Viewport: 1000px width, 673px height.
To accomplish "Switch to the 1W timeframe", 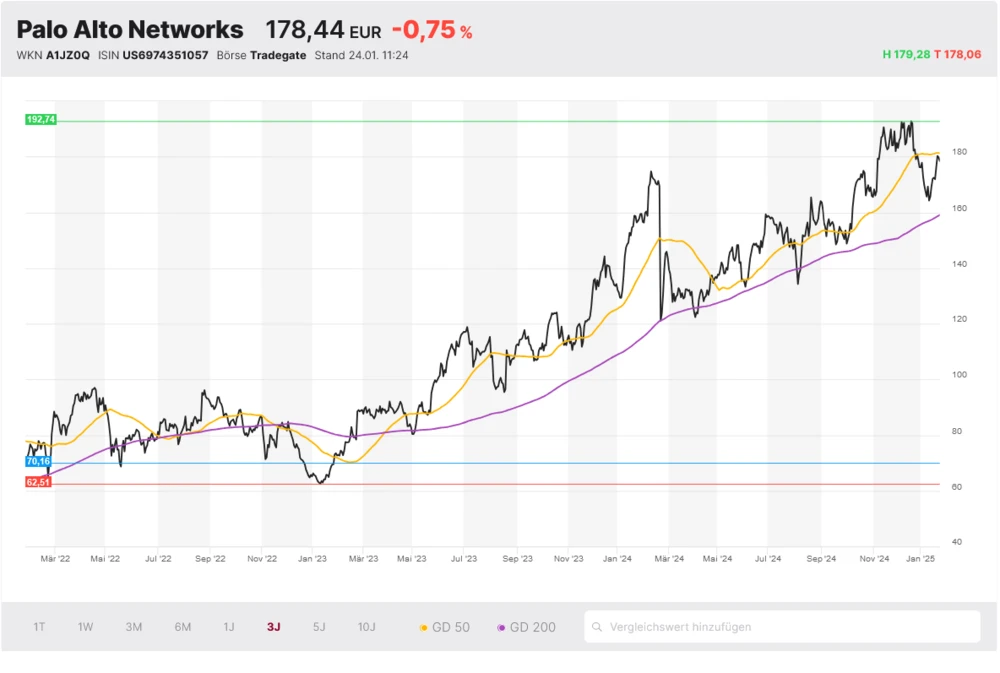I will click(85, 627).
